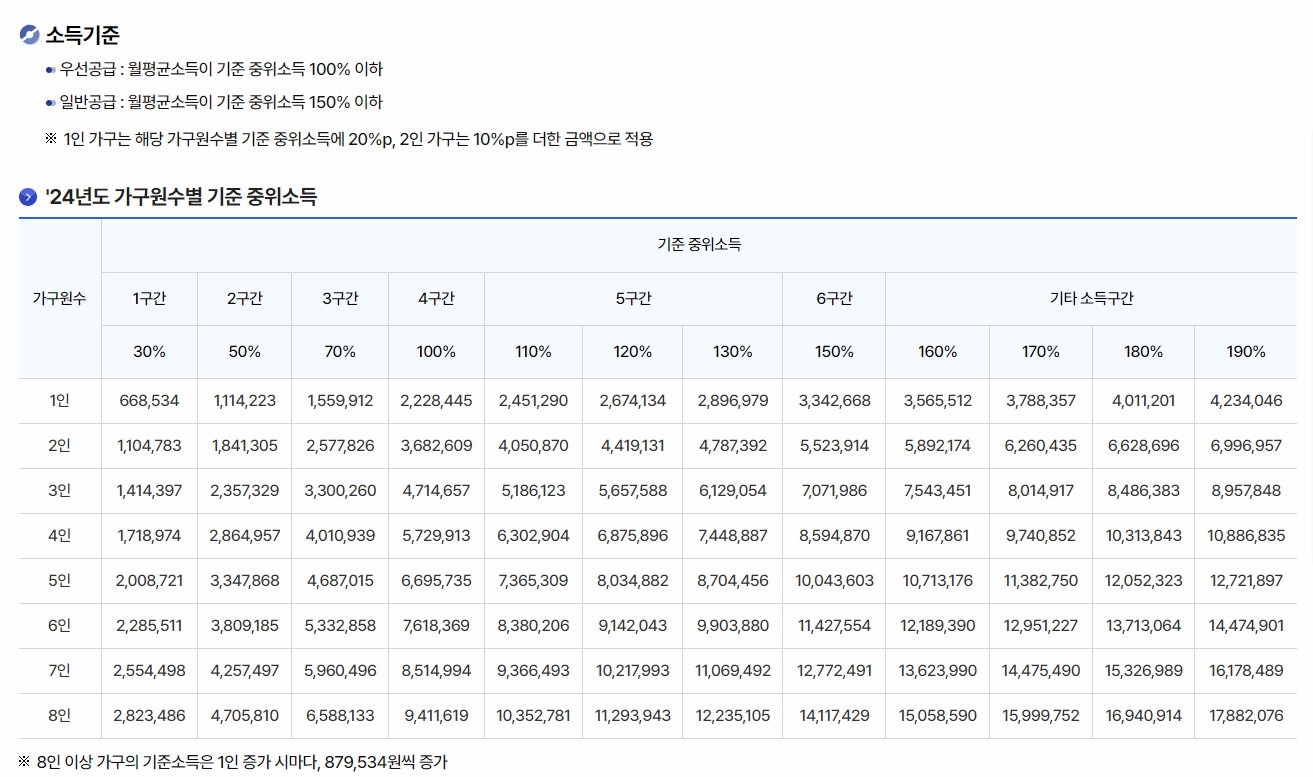The height and width of the screenshot is (777, 1313).
Task: Expand the 5구간 column section
Action: coord(632,298)
